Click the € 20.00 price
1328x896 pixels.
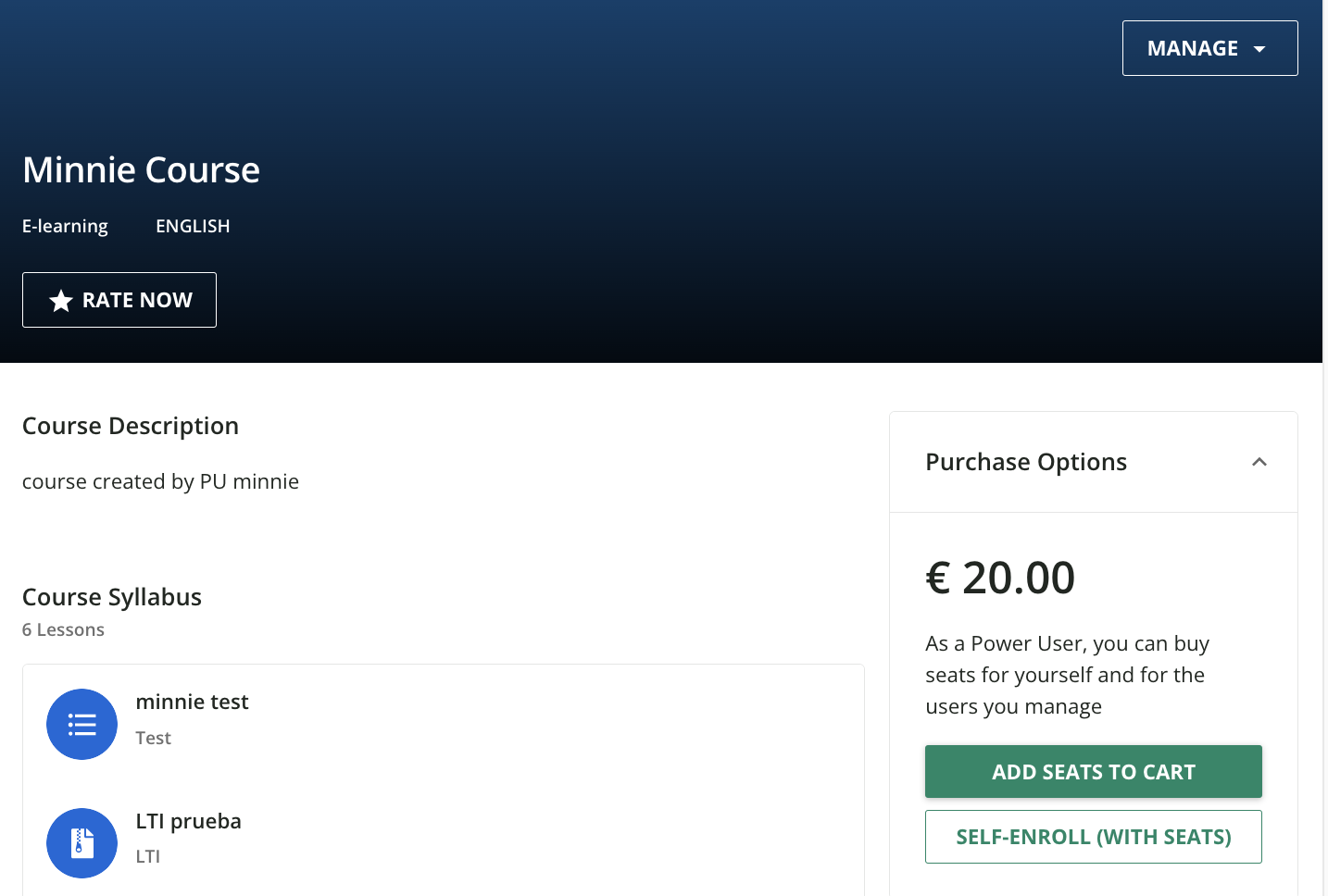point(1000,578)
